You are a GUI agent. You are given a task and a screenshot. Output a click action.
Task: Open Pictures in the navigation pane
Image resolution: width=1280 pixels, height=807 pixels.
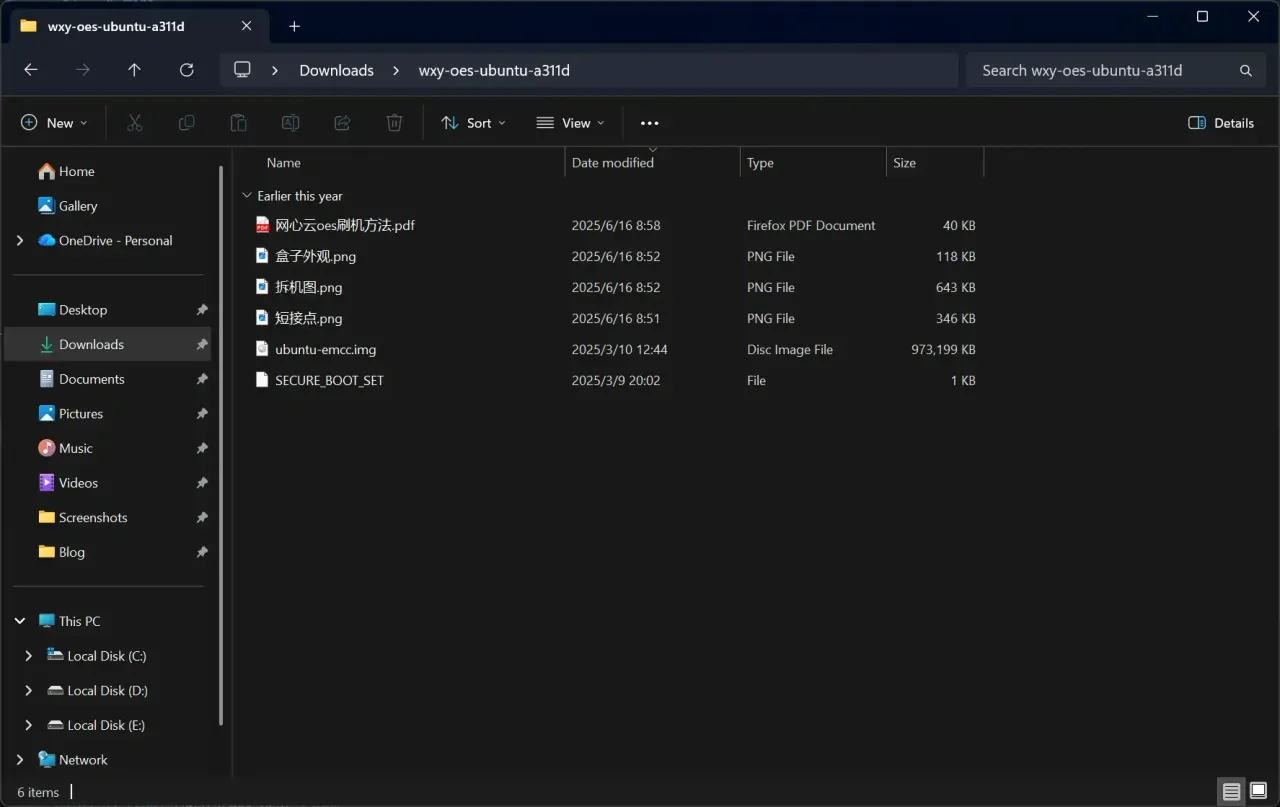71,414
